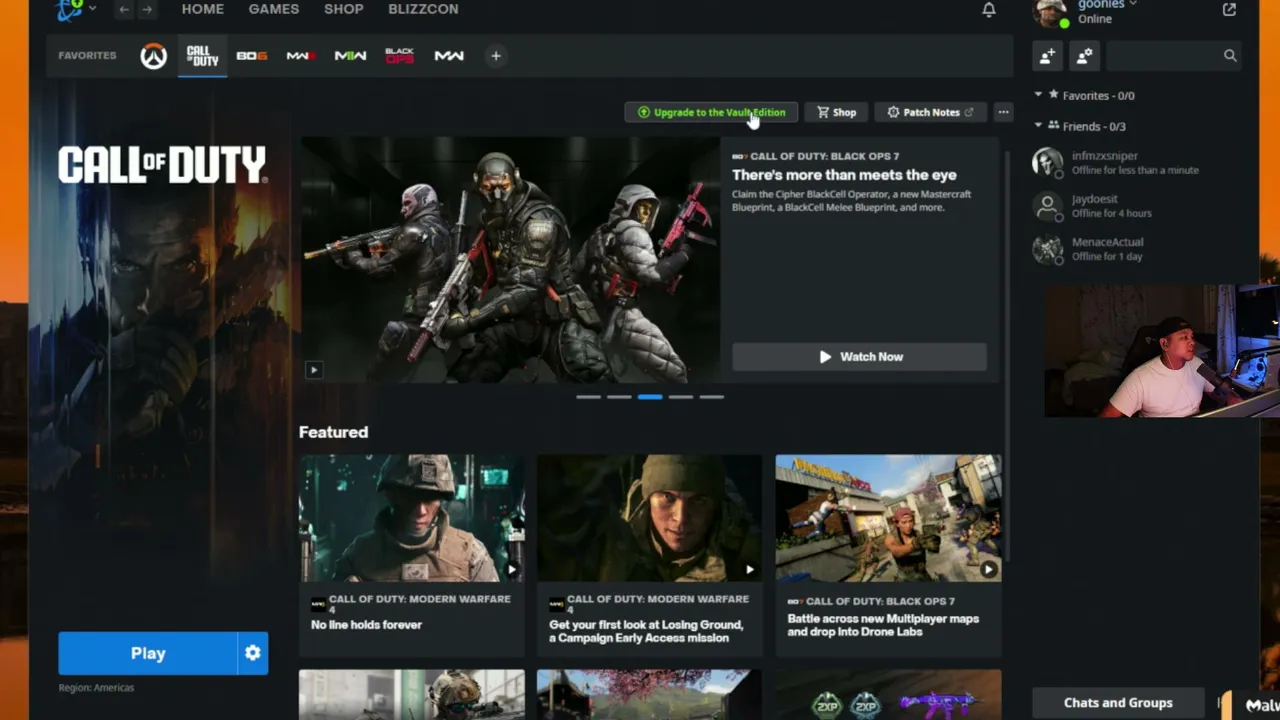Screen dimensions: 1280x720
Task: Click the video icon on the banner
Action: 313,370
